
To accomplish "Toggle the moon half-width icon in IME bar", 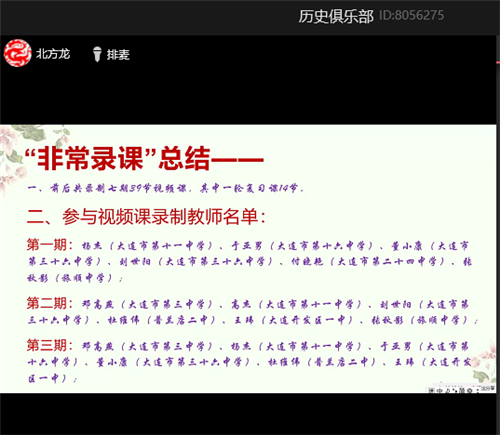I will [448, 390].
